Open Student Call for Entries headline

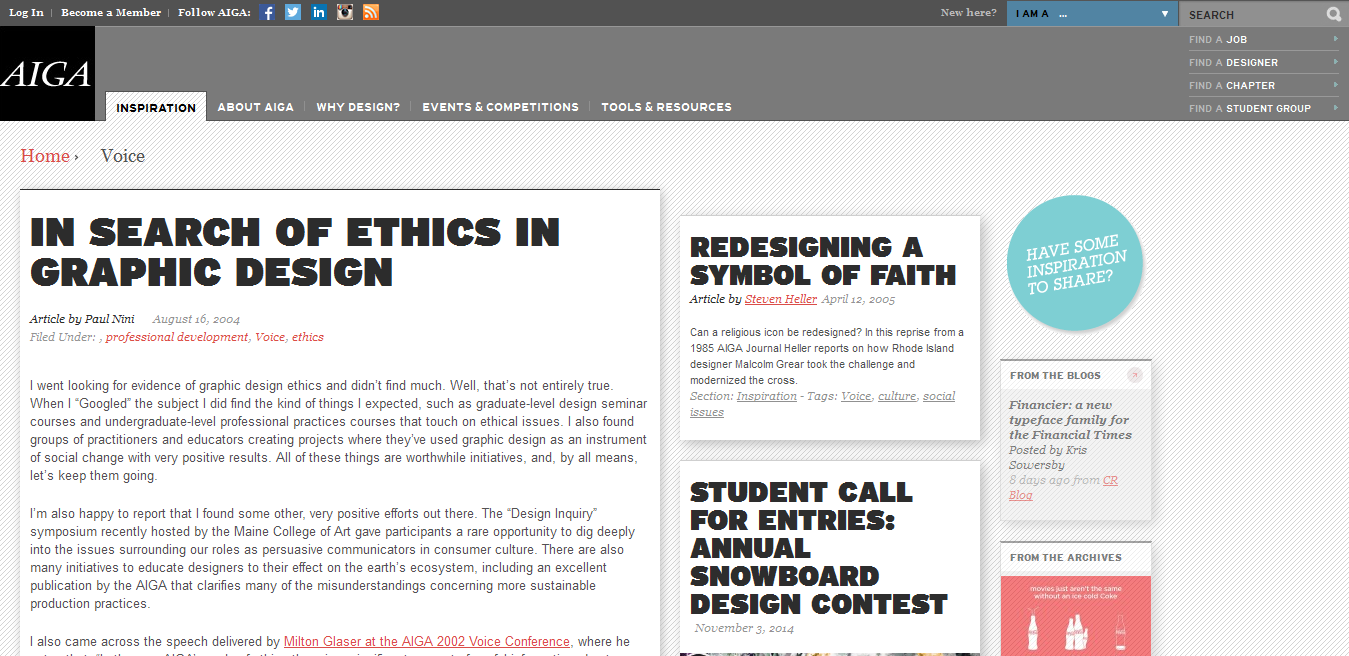[x=819, y=548]
